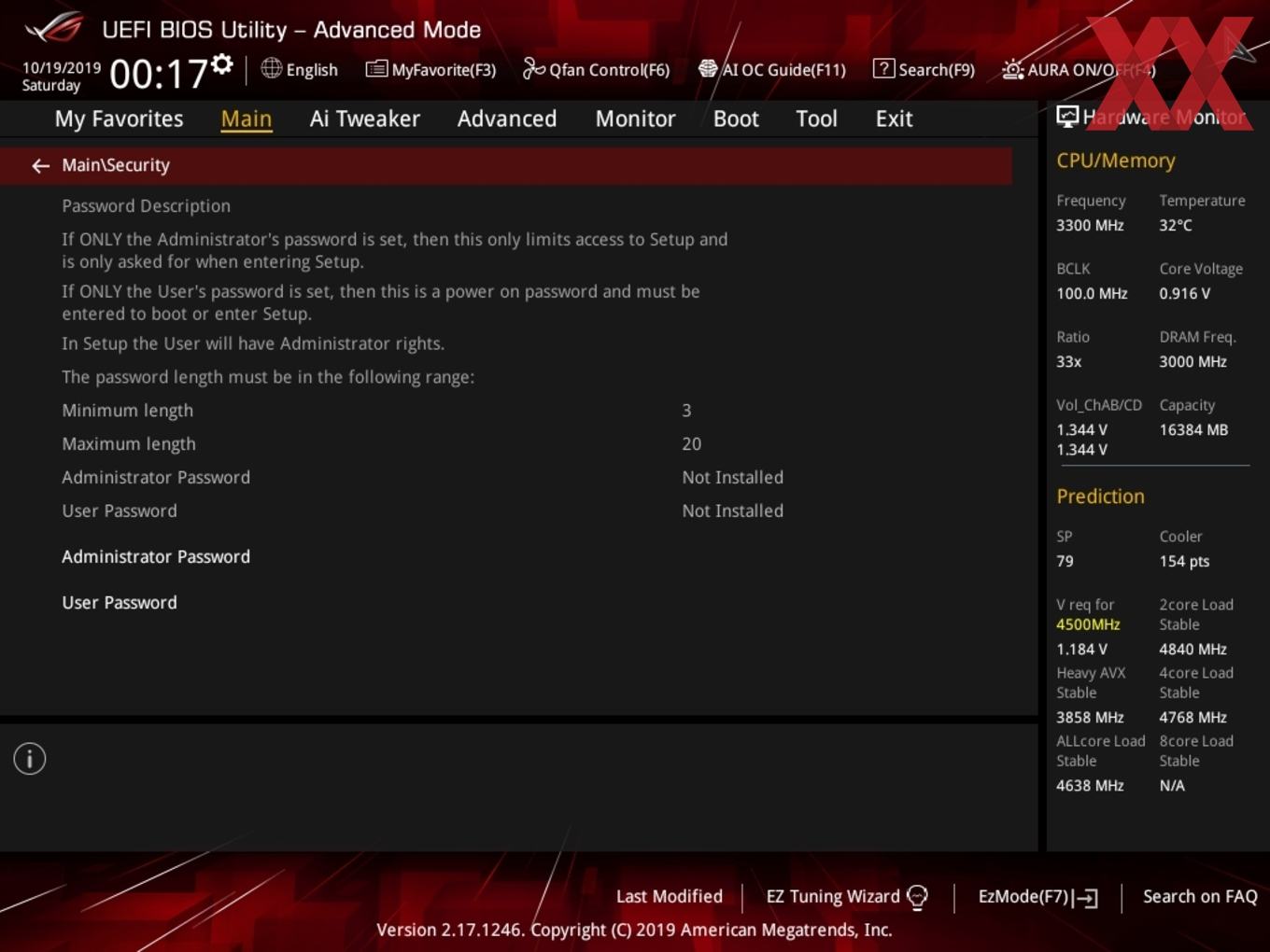Click the 32°C temperature value
Viewport: 1270px width, 952px height.
[1176, 225]
